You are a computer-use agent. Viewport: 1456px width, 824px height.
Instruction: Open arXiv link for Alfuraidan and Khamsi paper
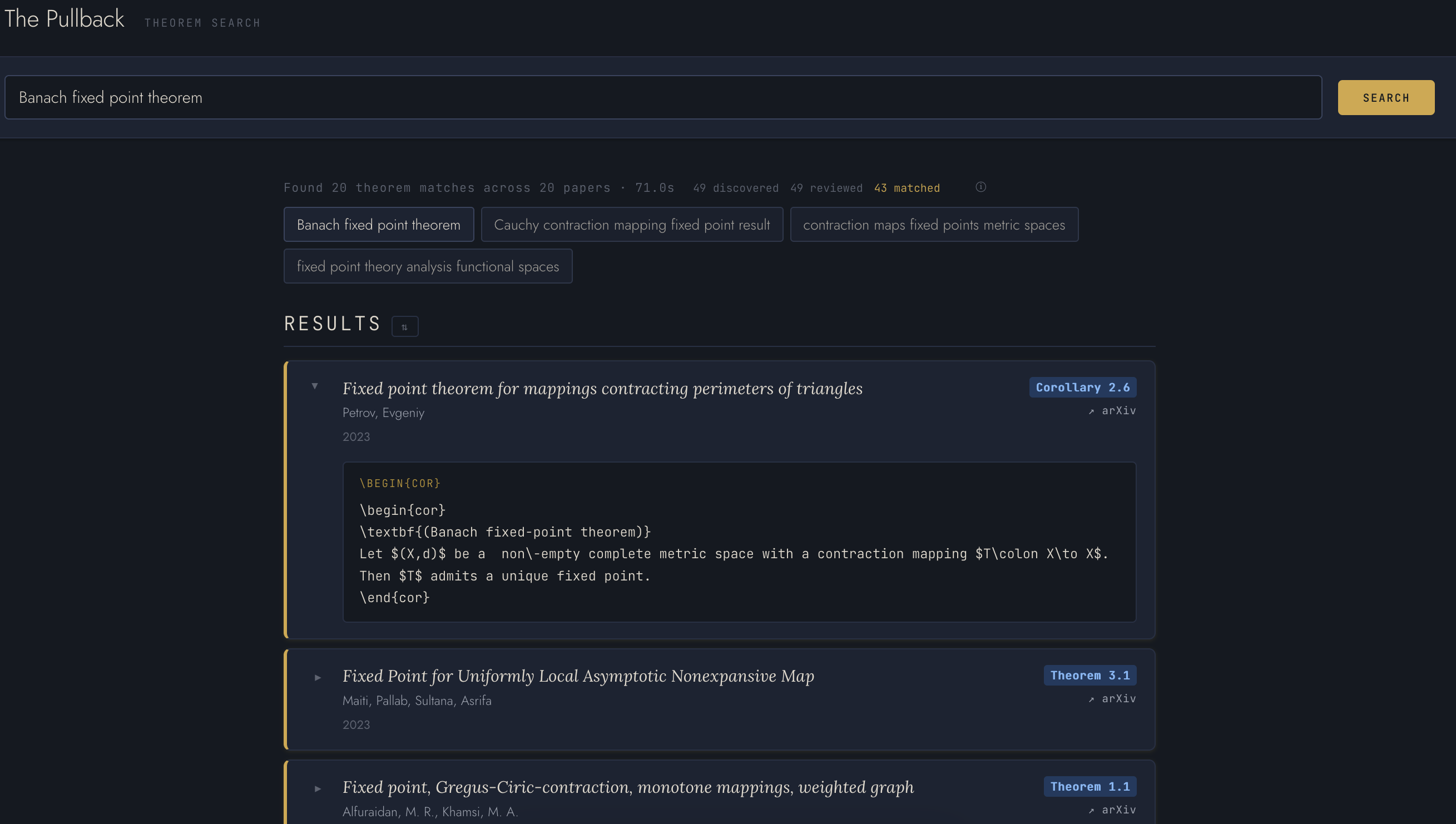pos(1112,810)
